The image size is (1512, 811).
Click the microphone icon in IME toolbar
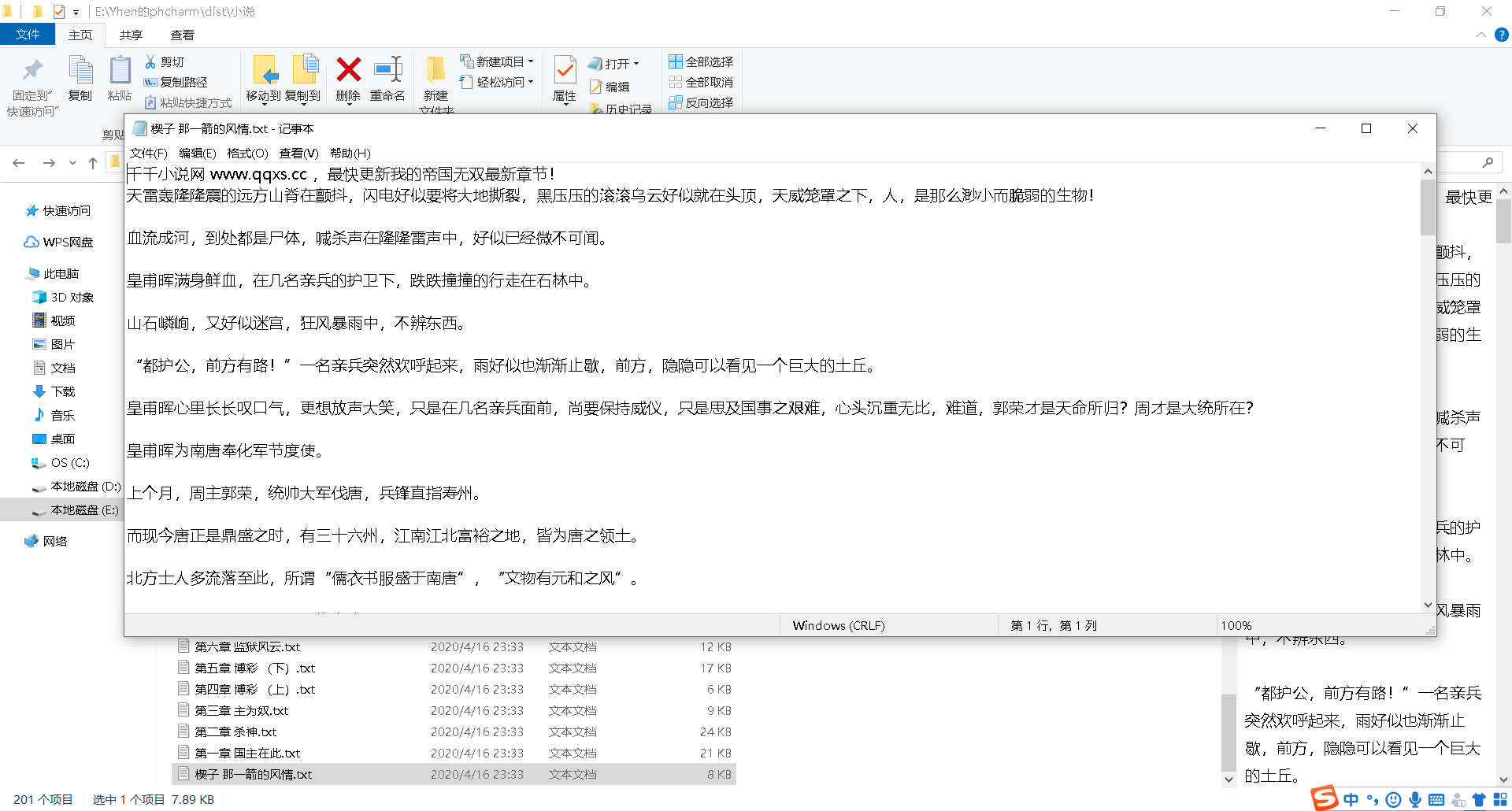coord(1415,800)
